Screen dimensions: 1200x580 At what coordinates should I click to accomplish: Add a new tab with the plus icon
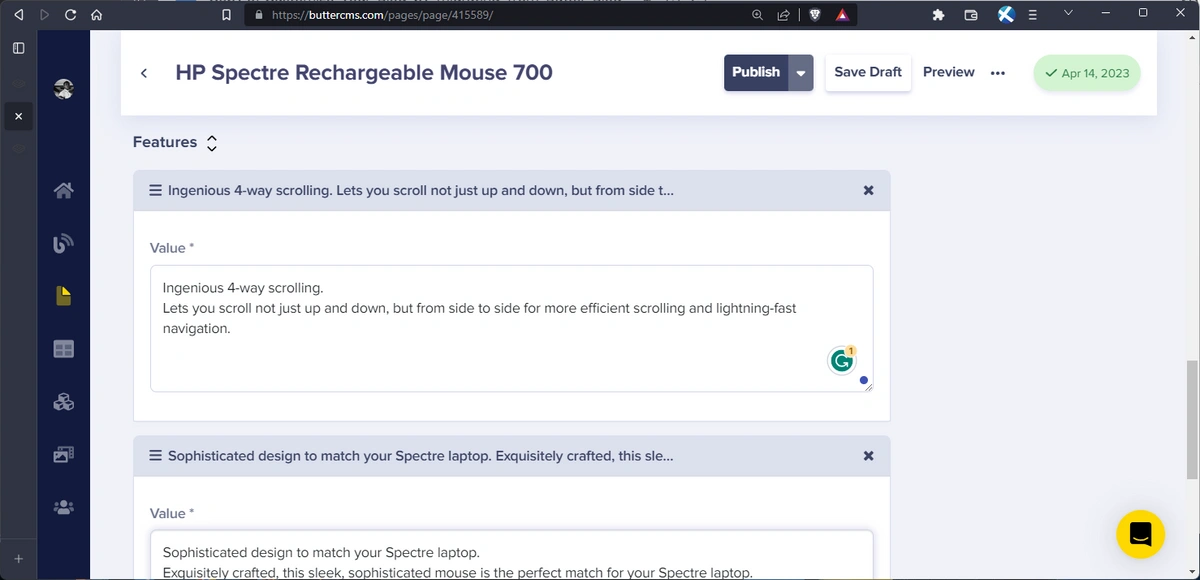pyautogui.click(x=19, y=558)
